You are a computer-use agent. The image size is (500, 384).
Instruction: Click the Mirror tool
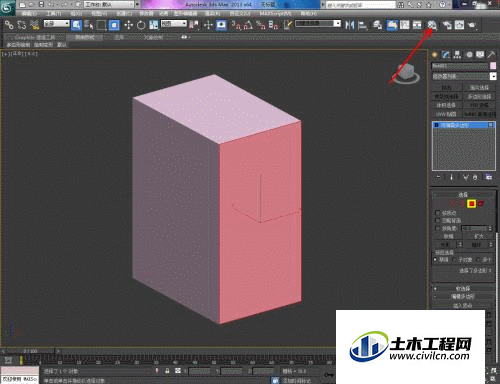tap(349, 25)
